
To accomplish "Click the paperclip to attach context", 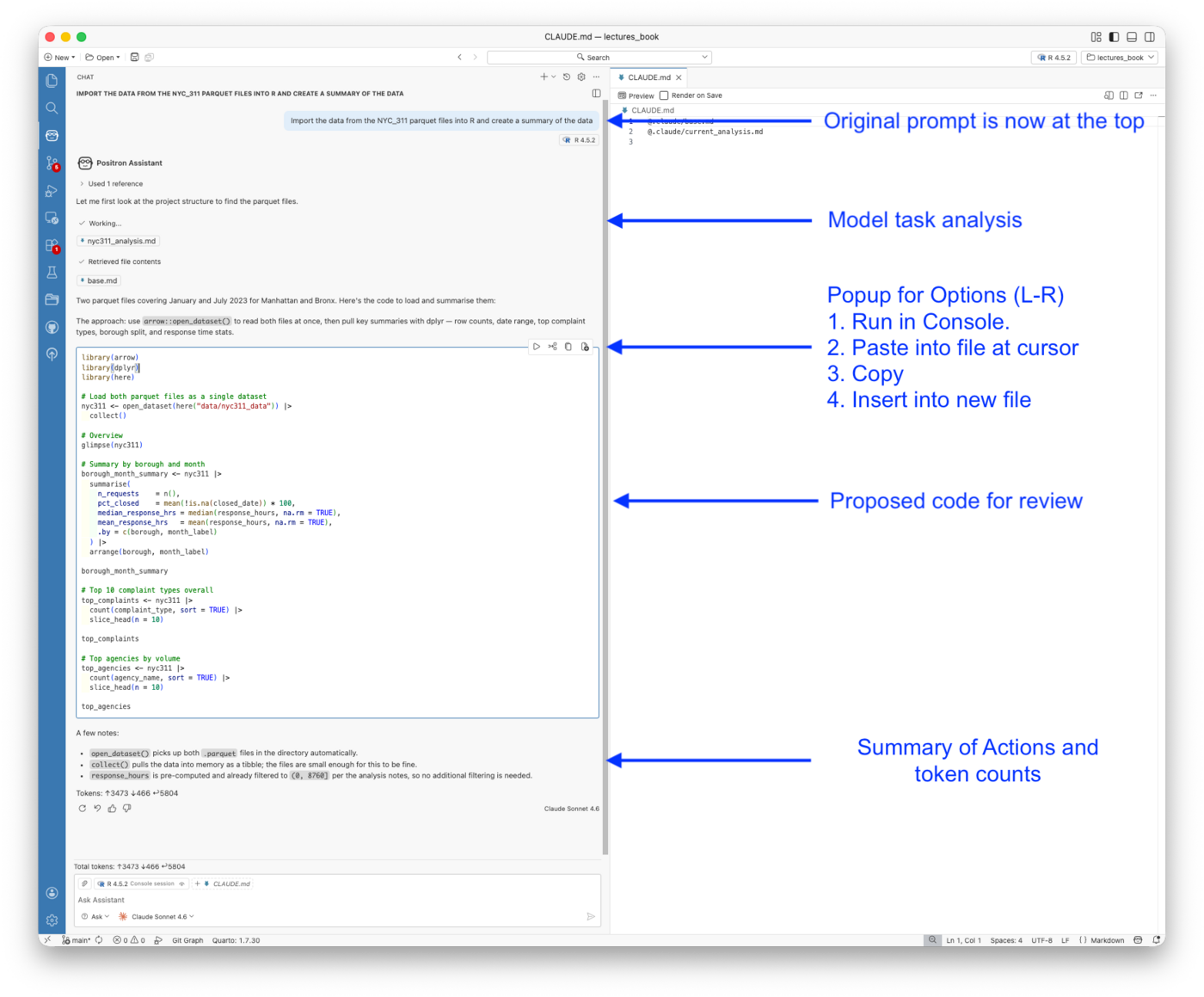I will 84,883.
